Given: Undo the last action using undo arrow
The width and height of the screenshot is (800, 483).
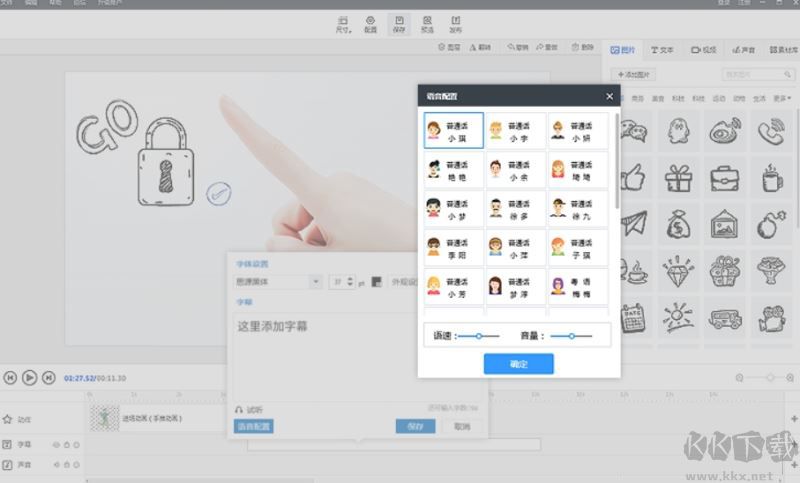Looking at the screenshot, I should (517, 47).
